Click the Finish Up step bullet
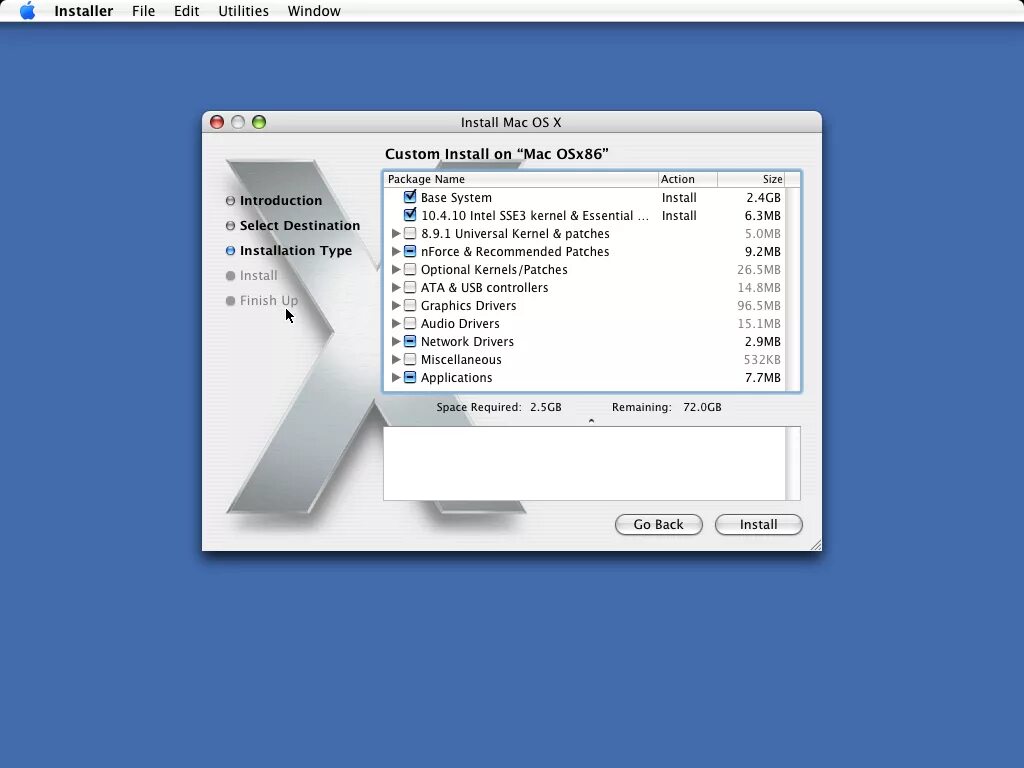The image size is (1024, 768). pyautogui.click(x=230, y=300)
